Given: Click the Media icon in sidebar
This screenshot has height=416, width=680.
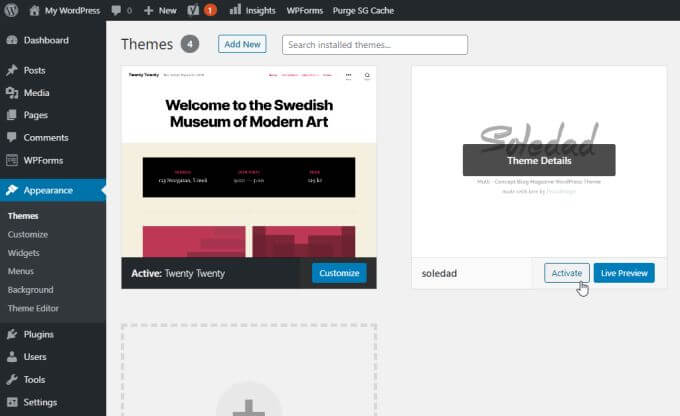Looking at the screenshot, I should click(x=12, y=92).
